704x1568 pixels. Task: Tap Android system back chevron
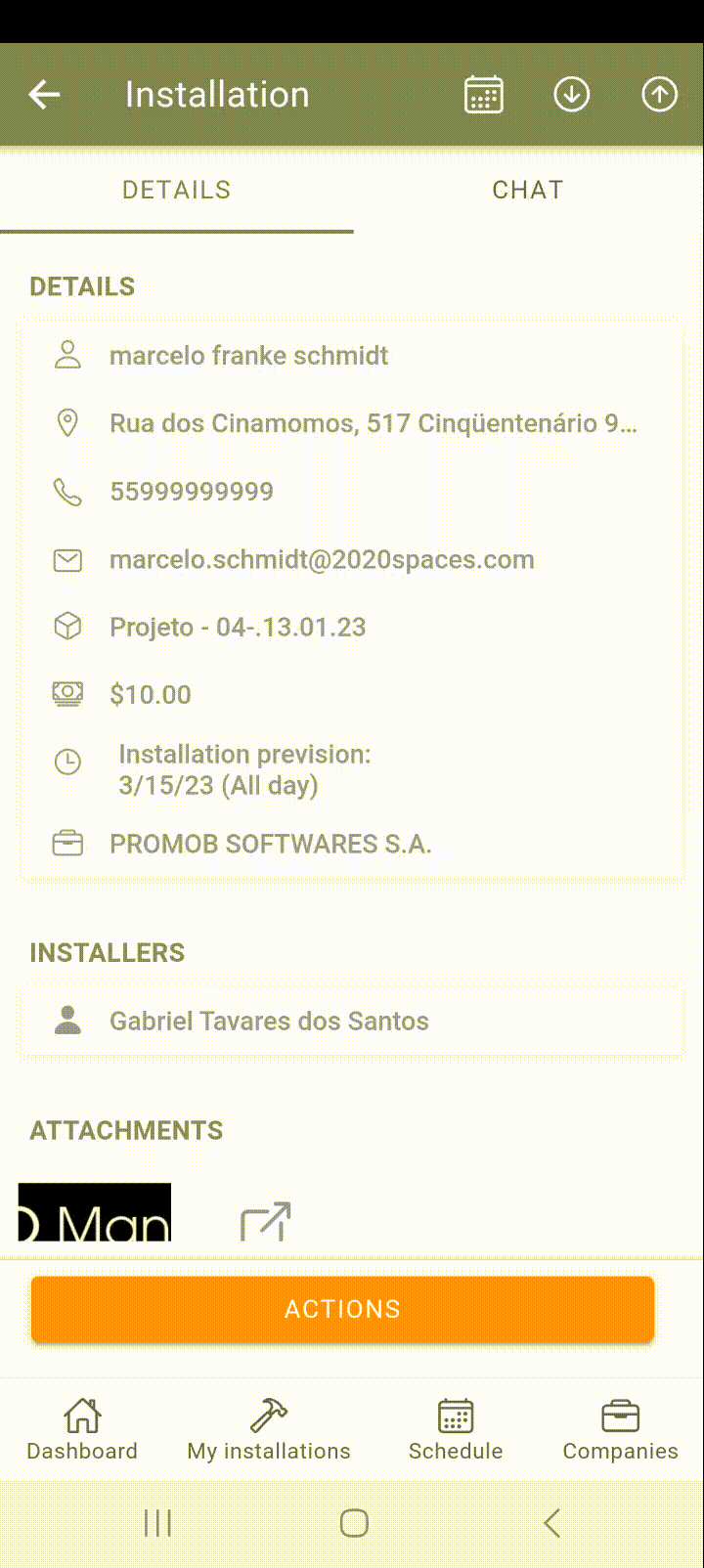[551, 1522]
